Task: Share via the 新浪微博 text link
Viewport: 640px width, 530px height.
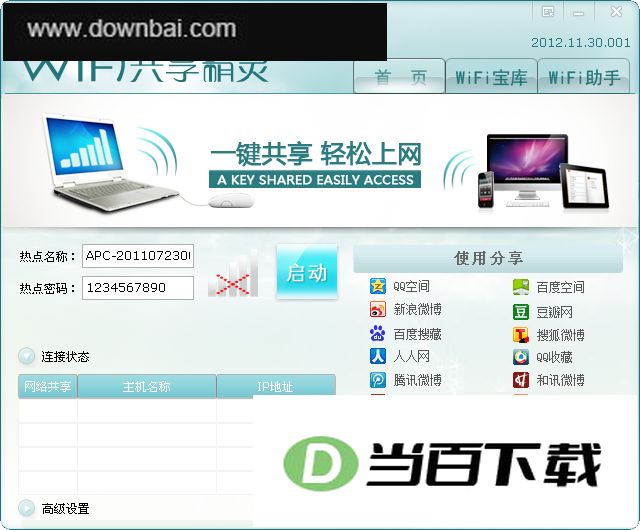Action: tap(418, 309)
